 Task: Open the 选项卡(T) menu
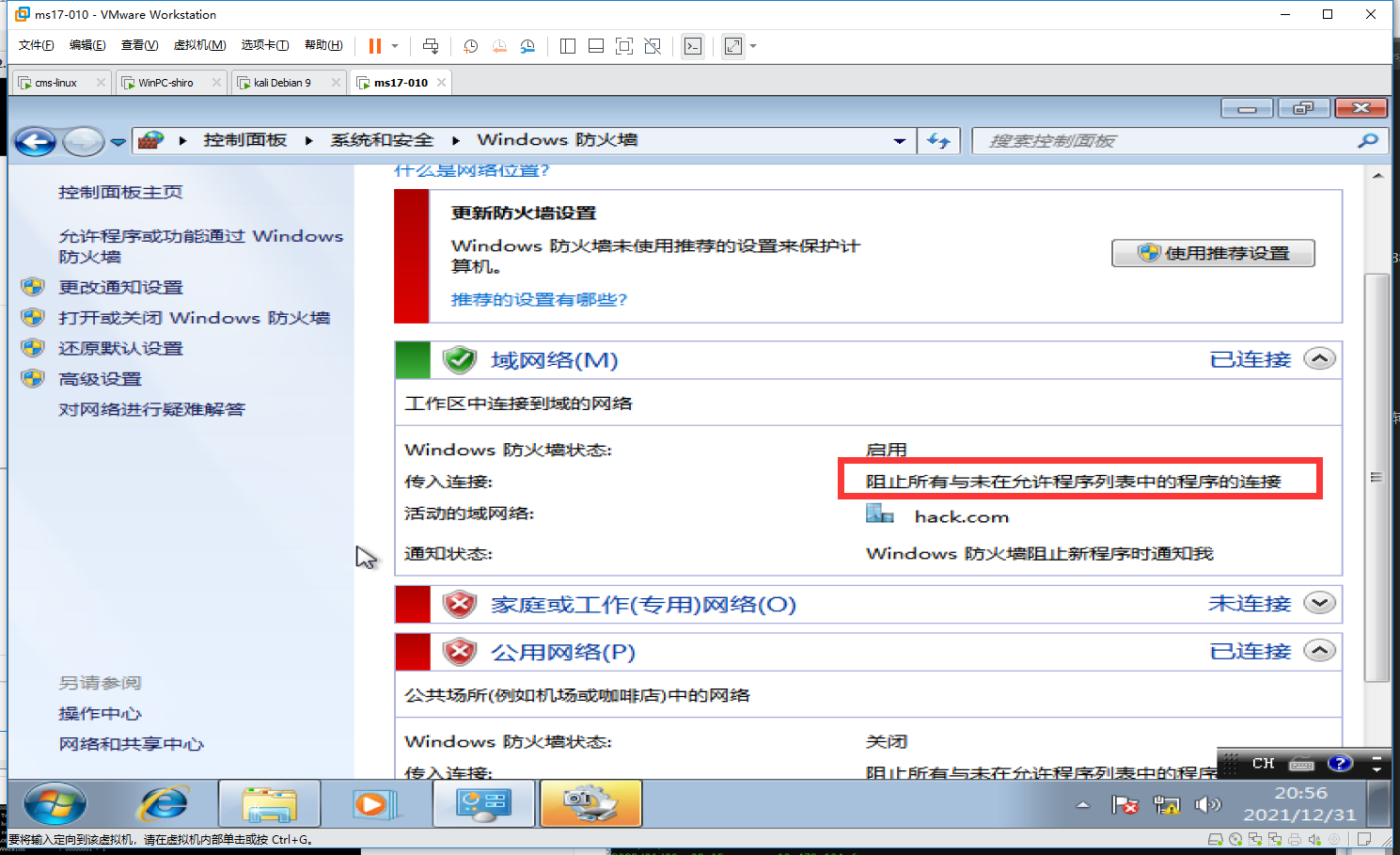265,45
